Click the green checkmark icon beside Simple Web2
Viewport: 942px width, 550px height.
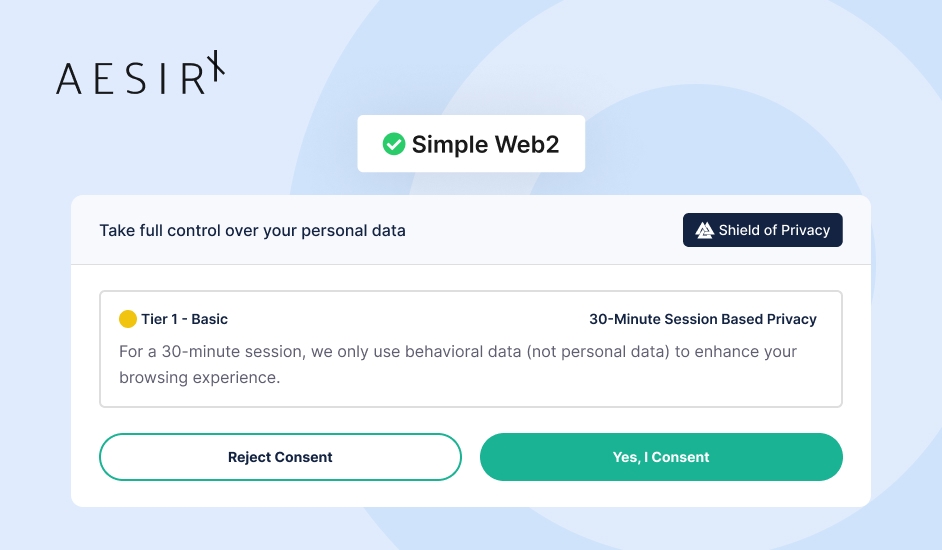pyautogui.click(x=394, y=144)
